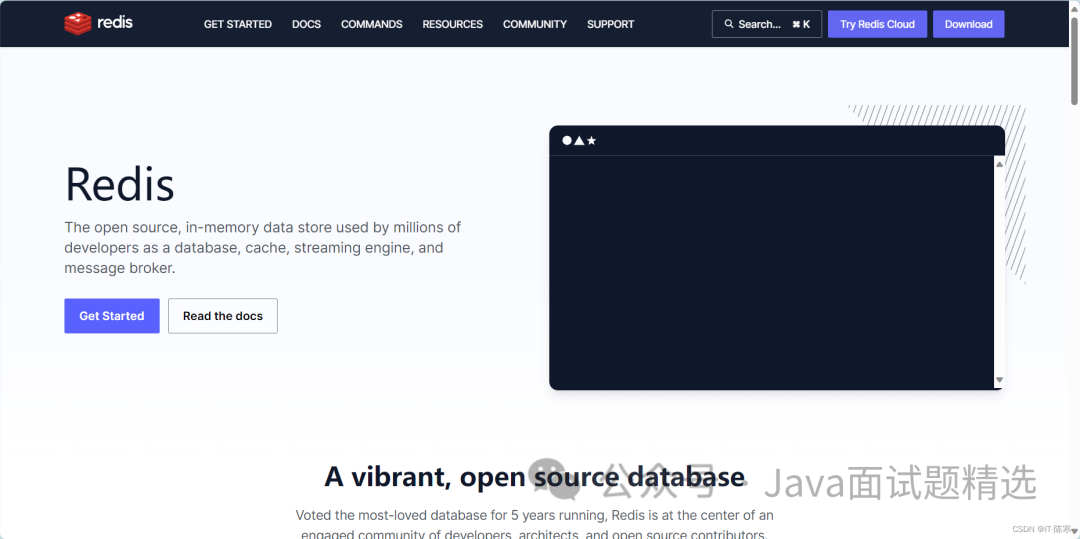Click the terminal pane scrollbar track
The height and width of the screenshot is (539, 1080).
[999, 272]
